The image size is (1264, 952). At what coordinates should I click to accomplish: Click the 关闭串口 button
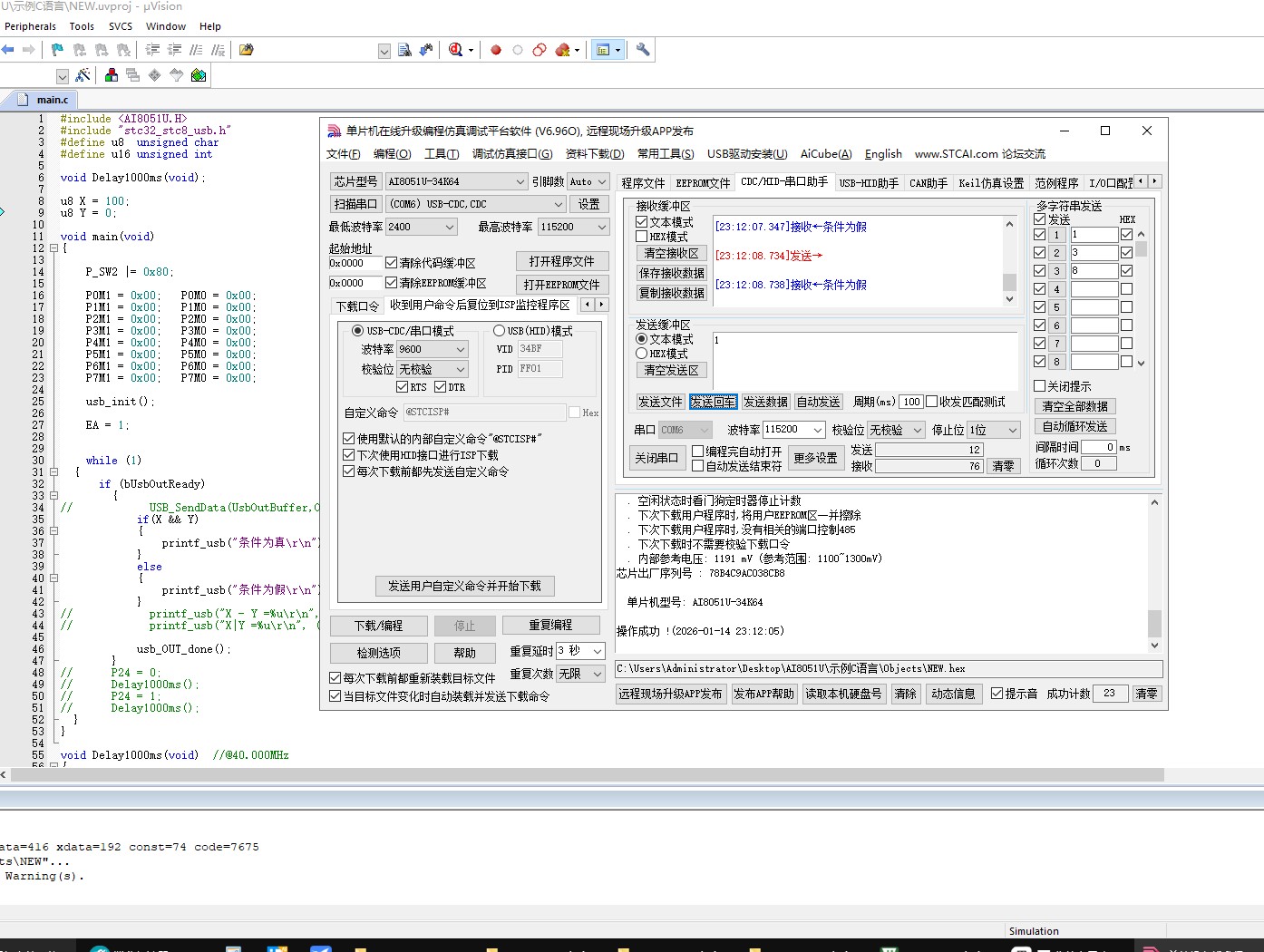[656, 458]
